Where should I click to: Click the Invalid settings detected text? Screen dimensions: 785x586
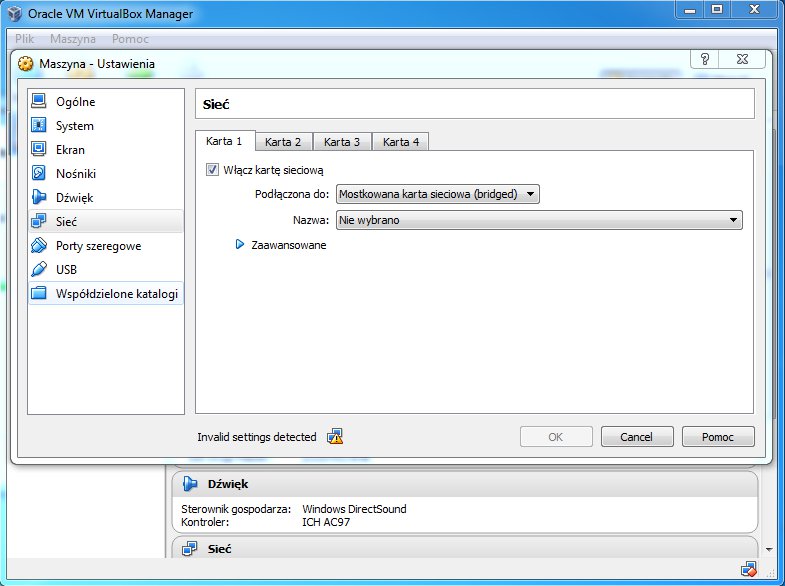pos(257,437)
